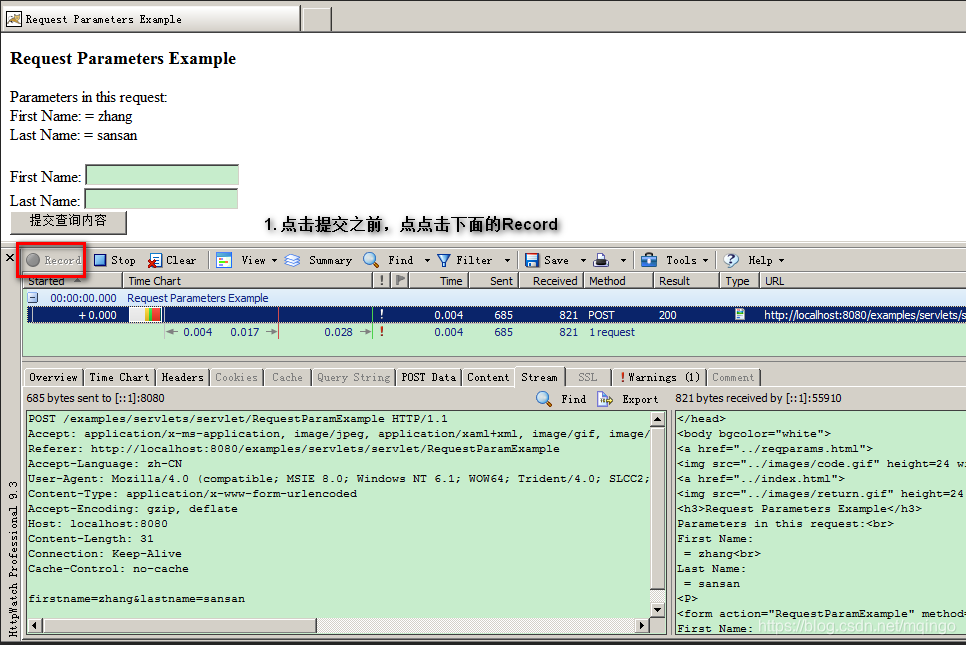The width and height of the screenshot is (966, 645).
Task: Select the Request Parameters Example browser tab
Action: pos(151,19)
